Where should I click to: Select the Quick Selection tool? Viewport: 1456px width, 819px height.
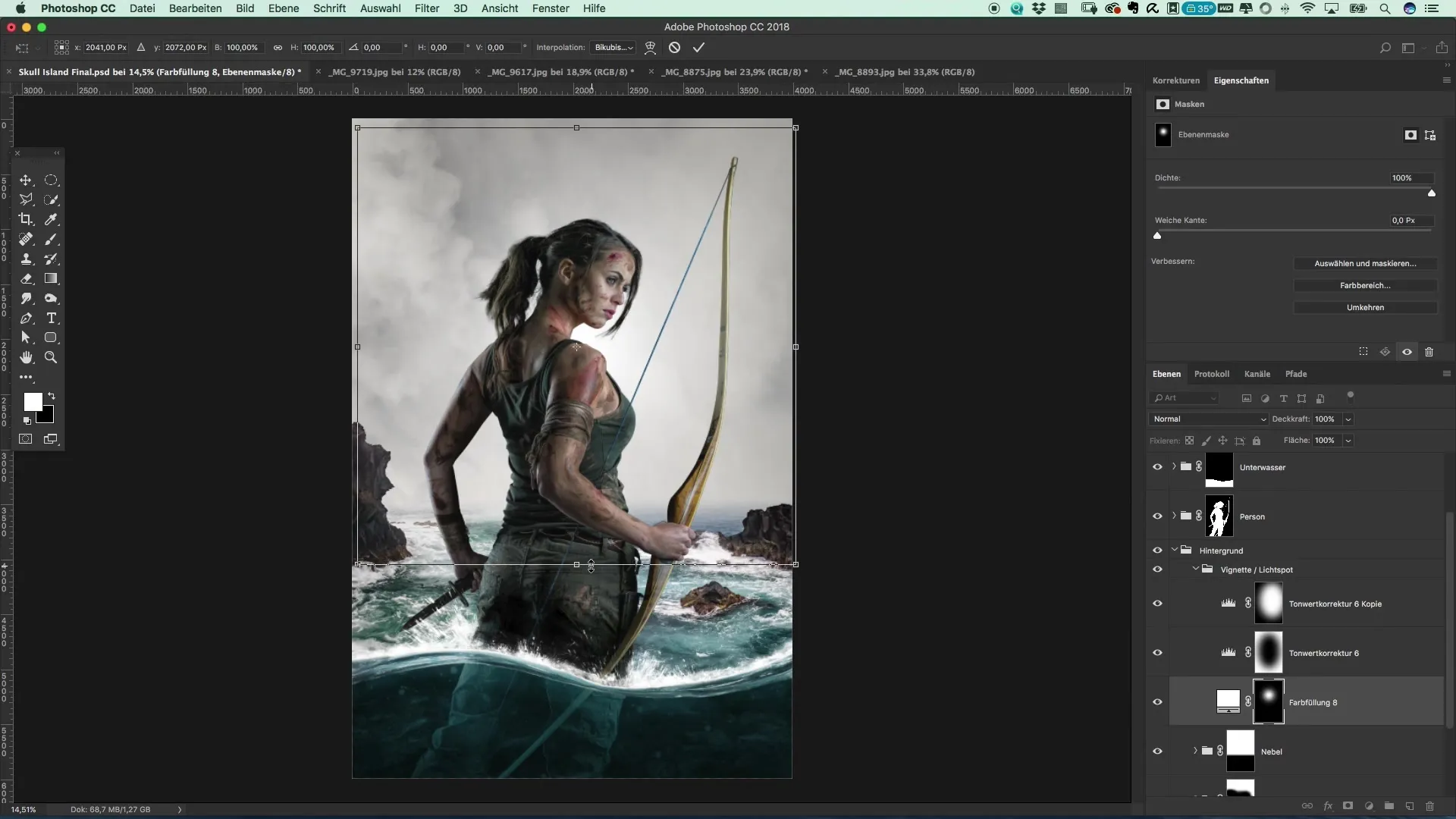point(51,199)
